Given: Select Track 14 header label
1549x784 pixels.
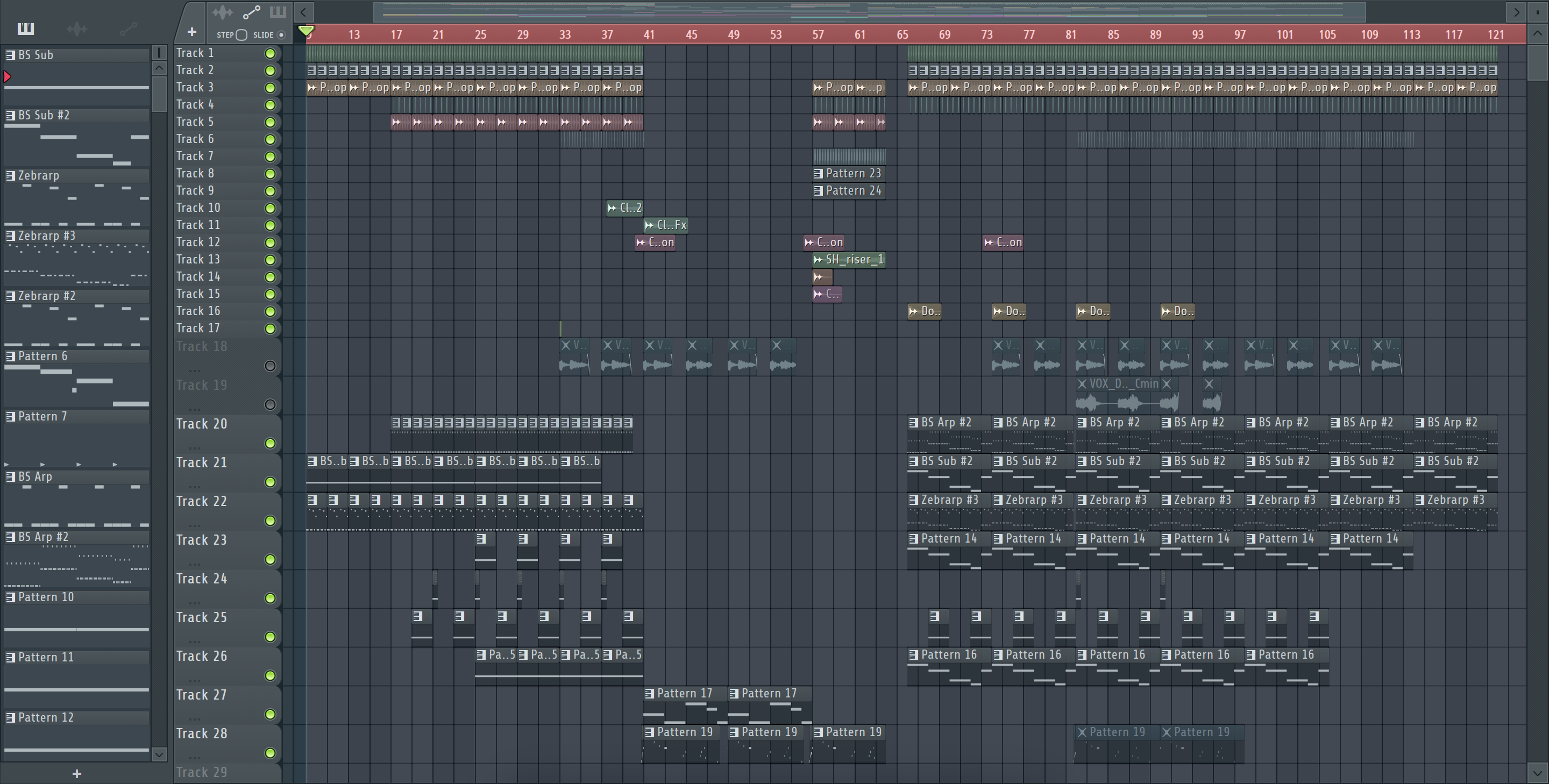Looking at the screenshot, I should [x=198, y=276].
